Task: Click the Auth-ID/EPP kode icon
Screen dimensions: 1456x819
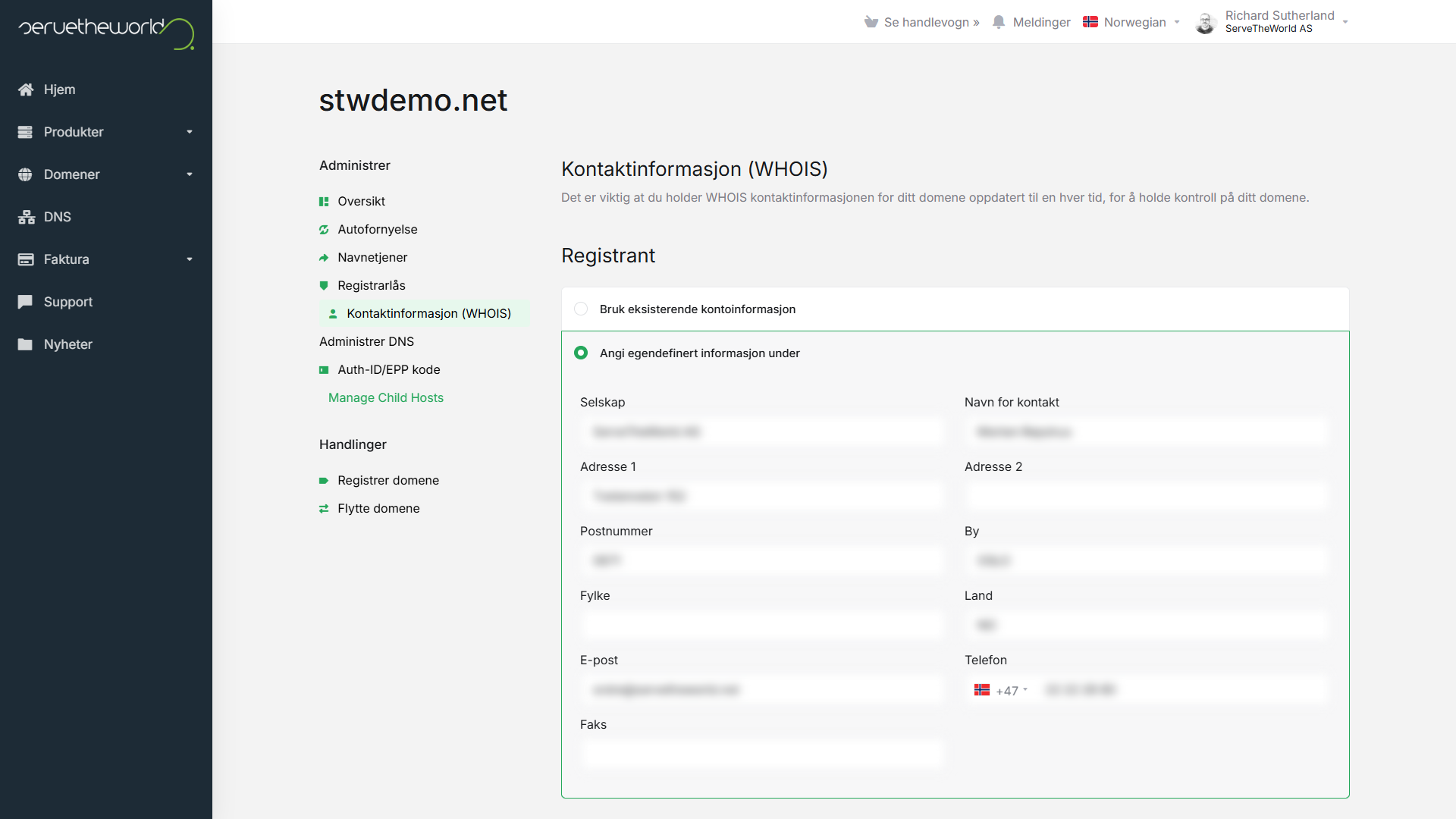Action: pos(324,370)
